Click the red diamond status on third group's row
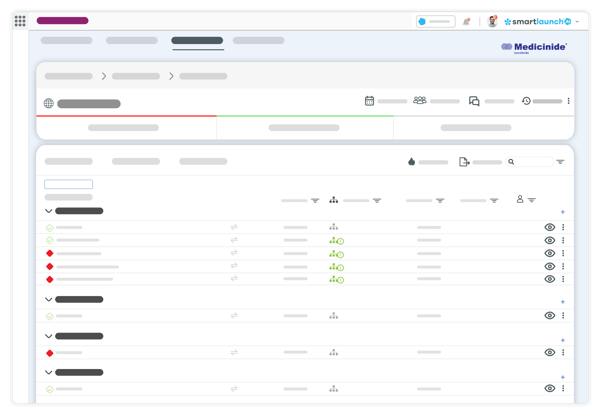Image resolution: width=602 pixels, height=416 pixels. (50, 353)
